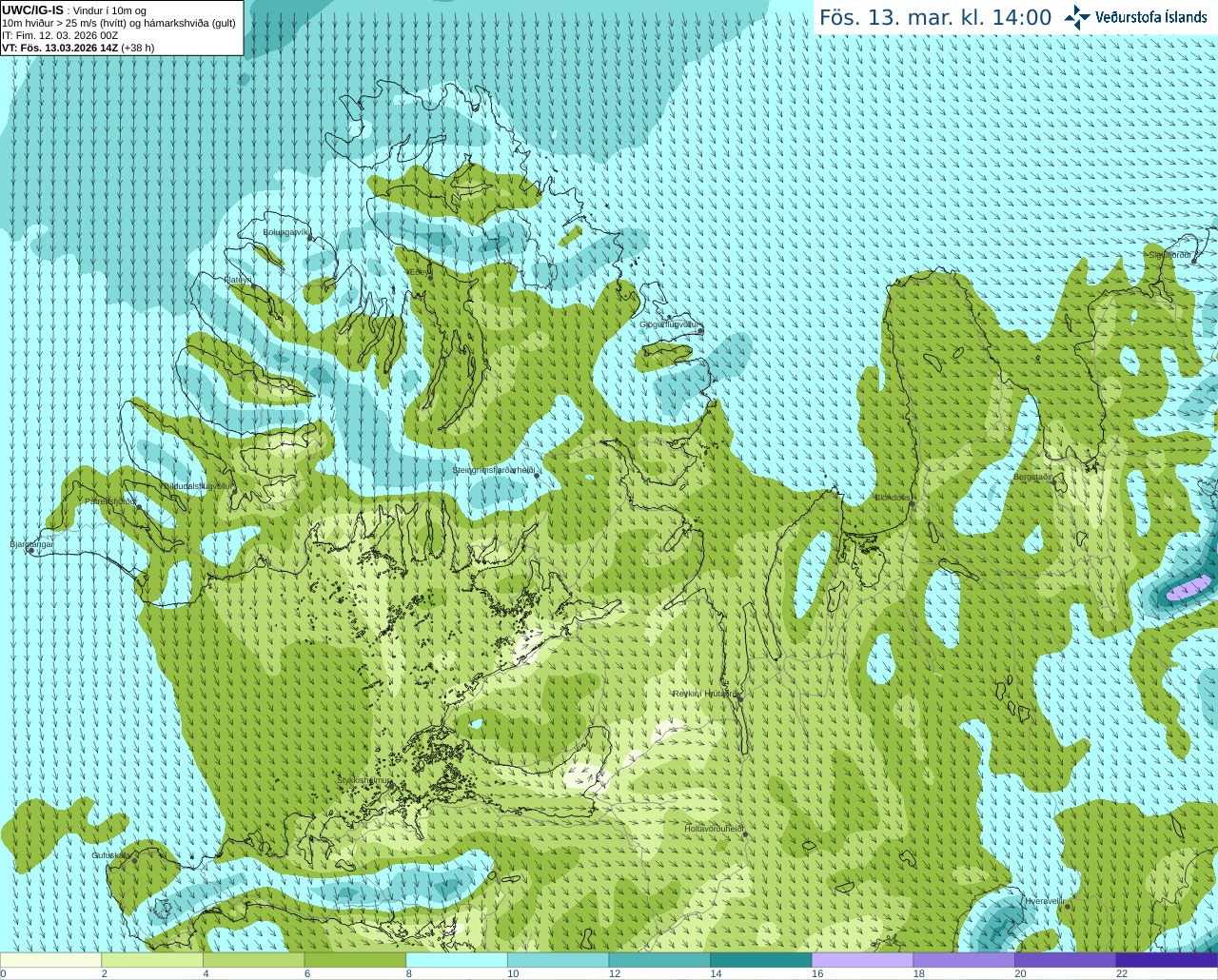The height and width of the screenshot is (980, 1218).
Task: Select the 2–4 m/s legend swatch
Action: click(152, 960)
